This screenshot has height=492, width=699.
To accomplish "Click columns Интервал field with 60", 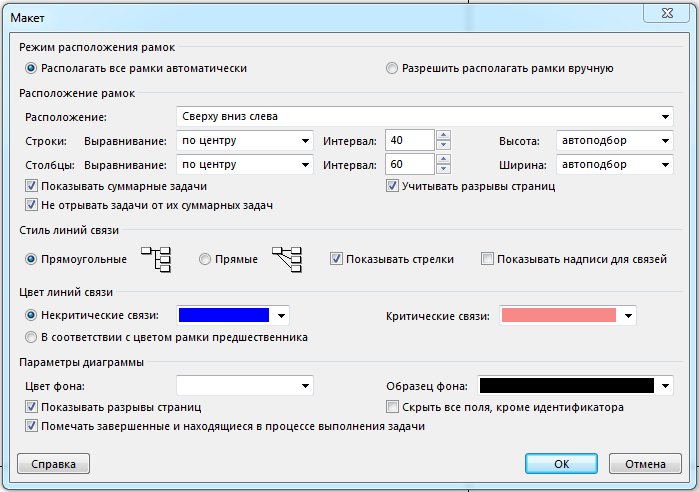I will [x=410, y=164].
